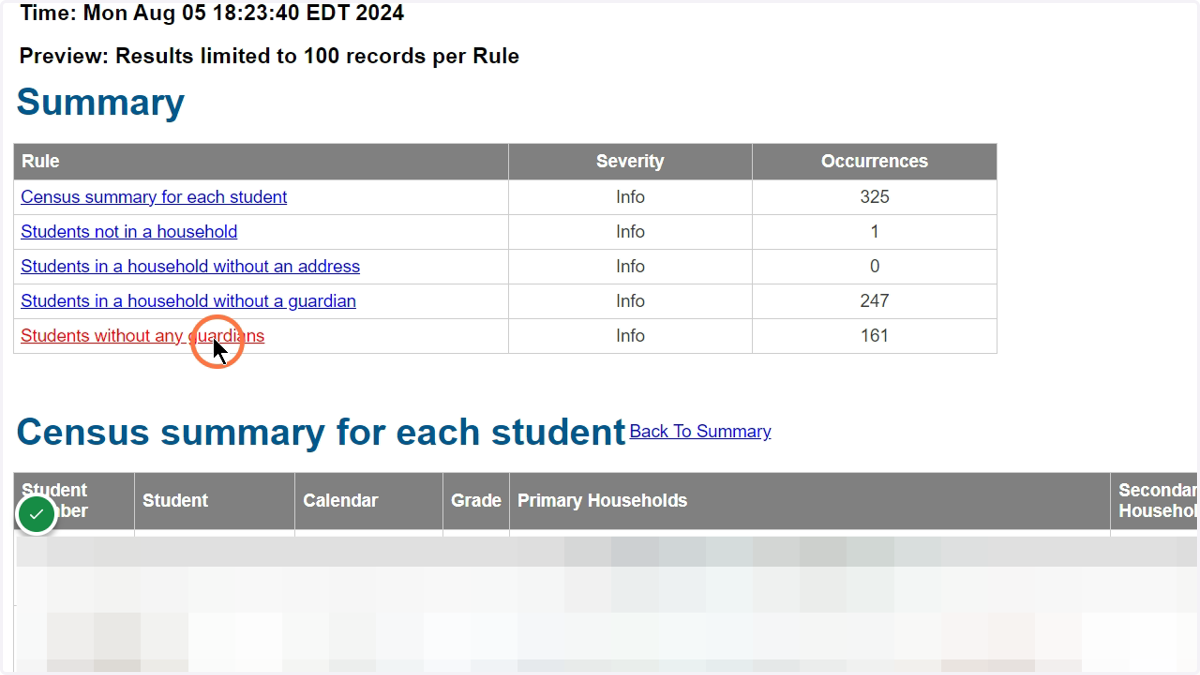Select the 247 occurrences cell
This screenshot has height=675, width=1200.
(x=875, y=301)
